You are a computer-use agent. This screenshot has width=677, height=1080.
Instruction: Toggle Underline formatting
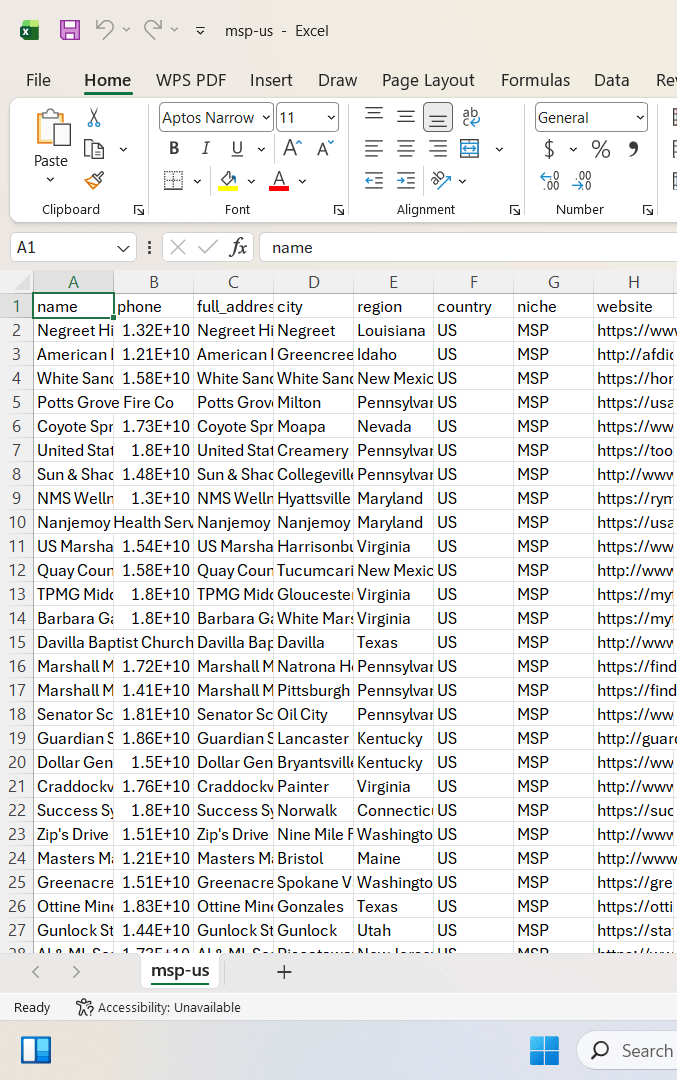tap(238, 149)
